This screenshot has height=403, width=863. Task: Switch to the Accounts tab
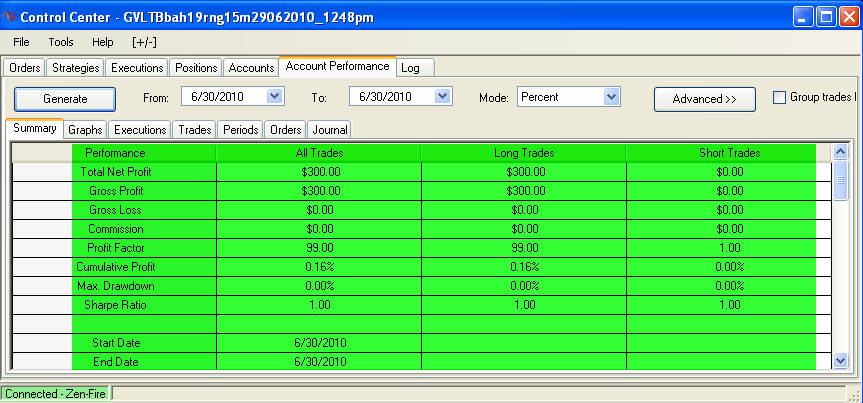[251, 68]
